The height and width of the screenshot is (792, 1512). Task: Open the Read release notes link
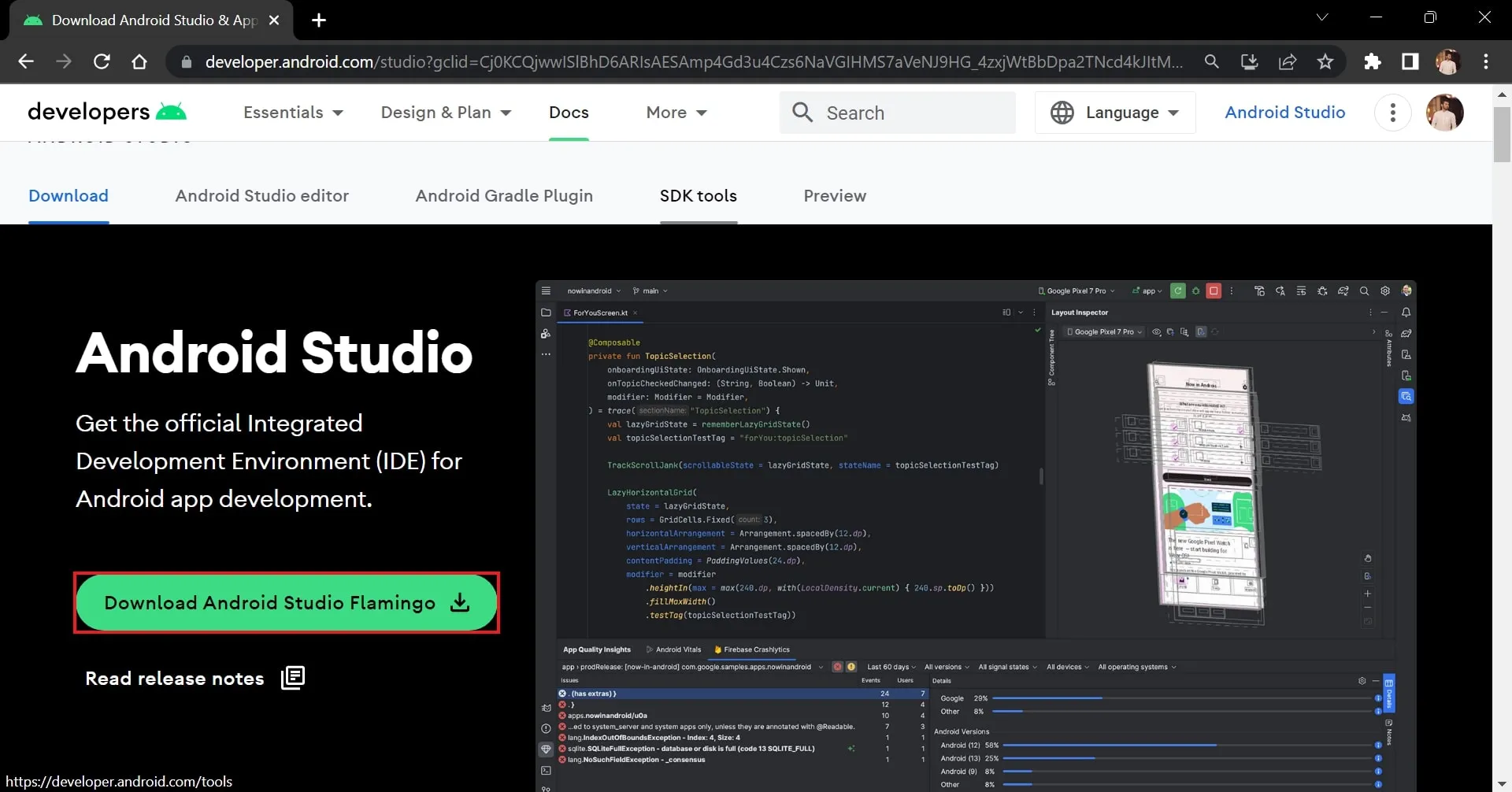[x=195, y=679]
